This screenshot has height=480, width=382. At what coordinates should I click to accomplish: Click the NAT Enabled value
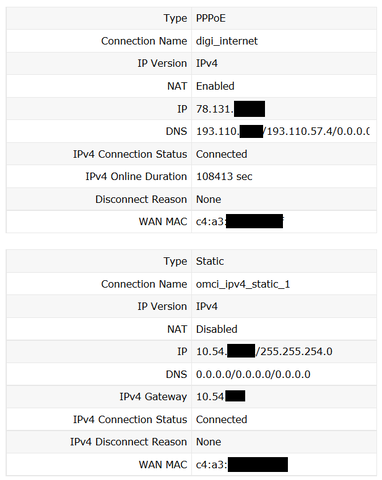[x=215, y=86]
